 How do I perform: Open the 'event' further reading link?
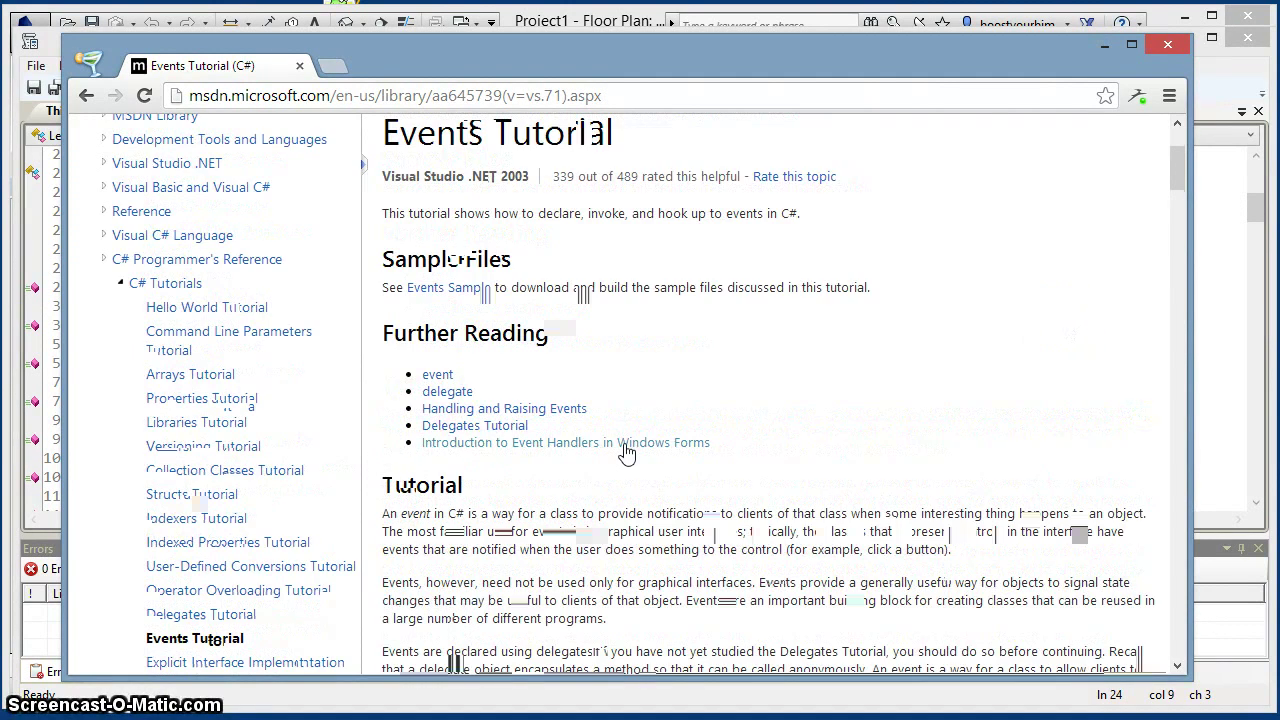[437, 374]
